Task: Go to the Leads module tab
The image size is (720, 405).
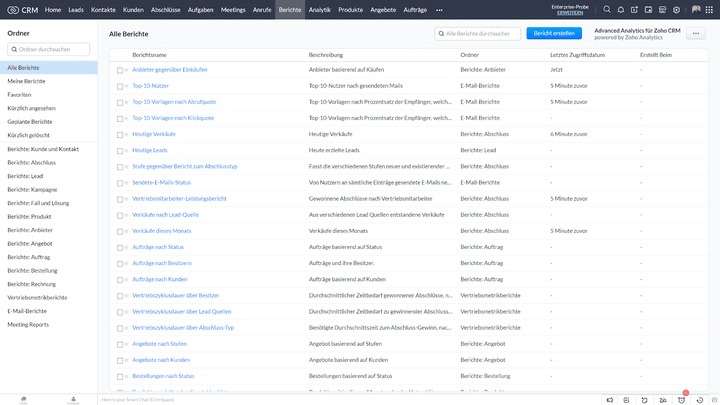Action: [76, 10]
